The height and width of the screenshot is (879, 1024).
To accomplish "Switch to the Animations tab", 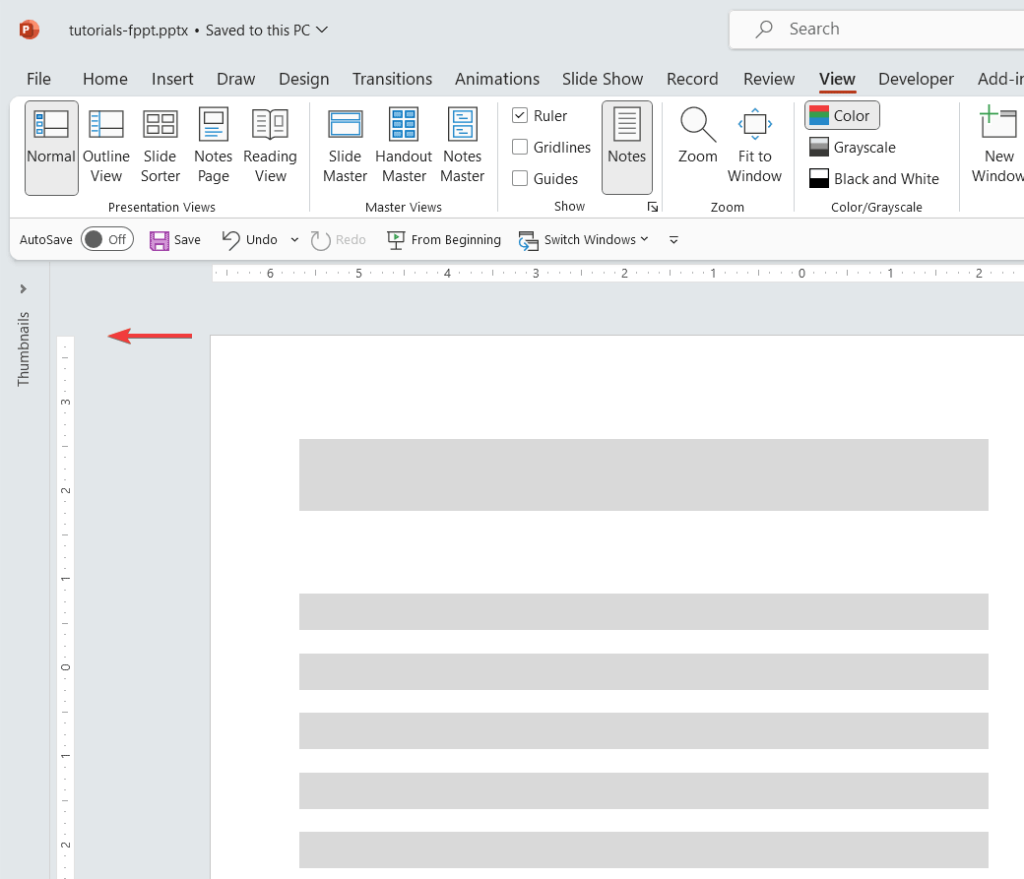I will [497, 79].
